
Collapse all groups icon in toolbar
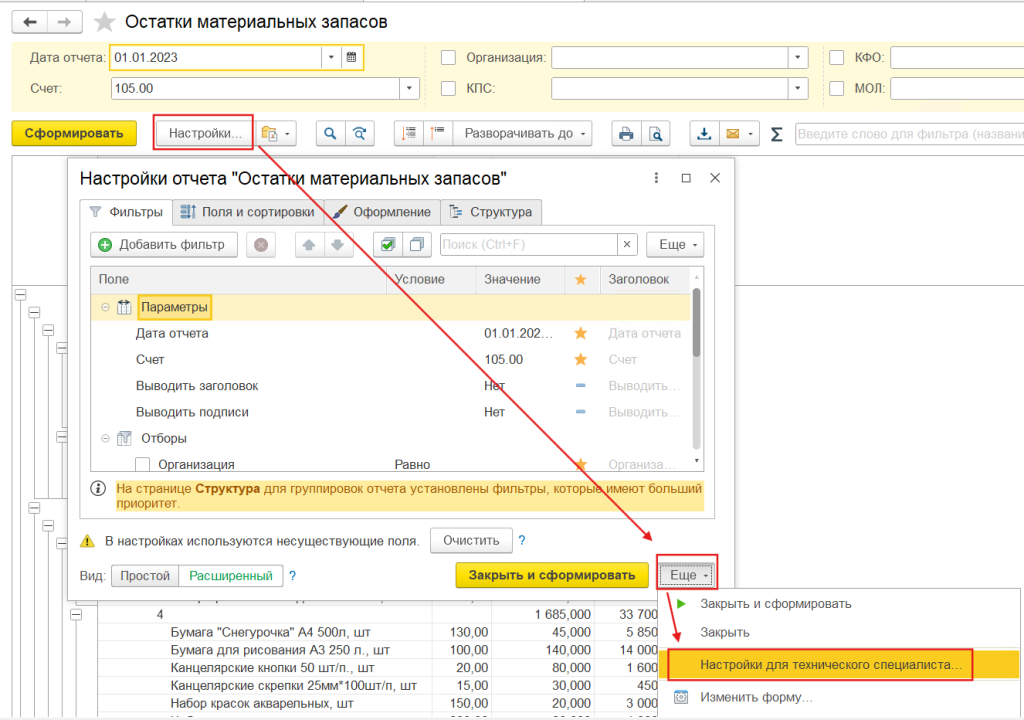[x=409, y=133]
